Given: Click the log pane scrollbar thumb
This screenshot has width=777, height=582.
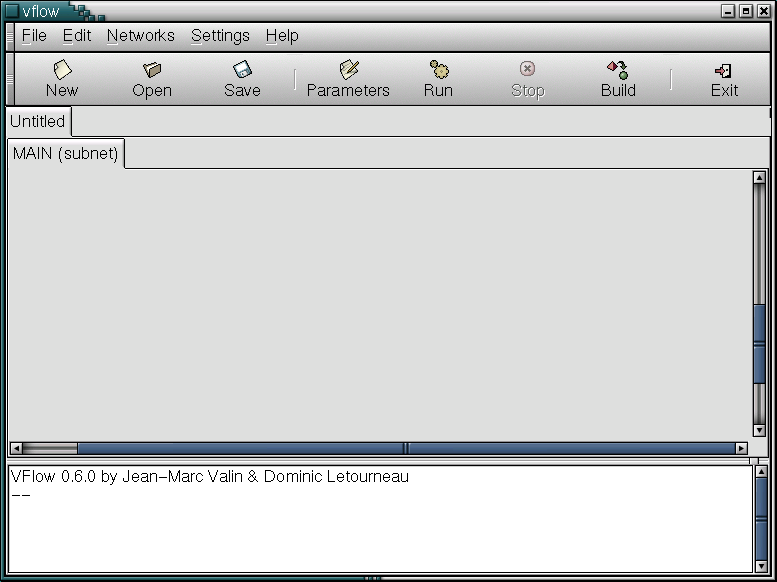Looking at the screenshot, I should (x=762, y=519).
